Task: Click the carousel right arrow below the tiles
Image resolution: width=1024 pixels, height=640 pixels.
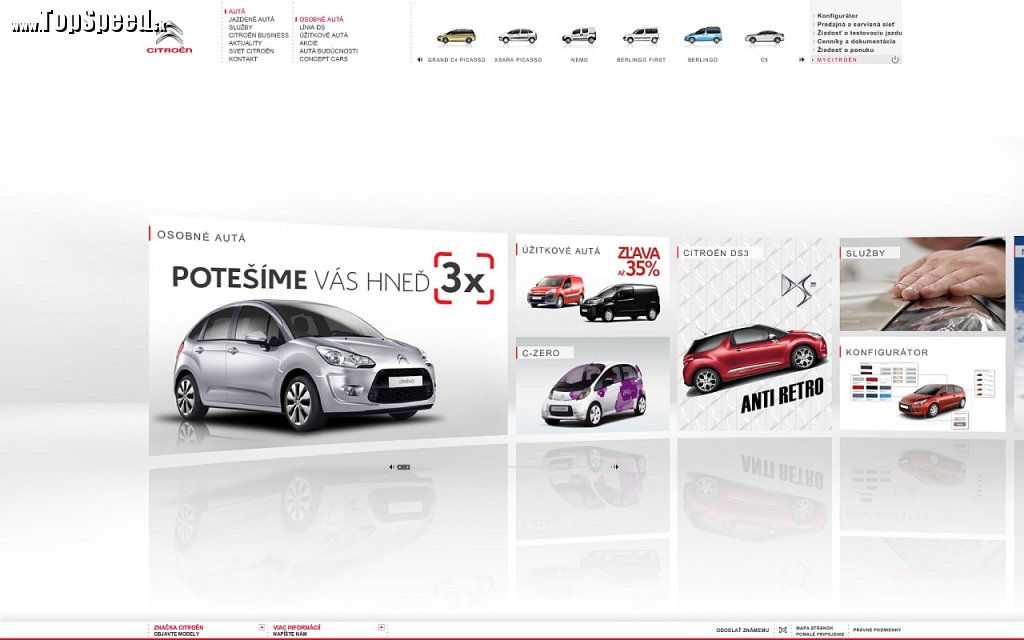Action: [615, 467]
